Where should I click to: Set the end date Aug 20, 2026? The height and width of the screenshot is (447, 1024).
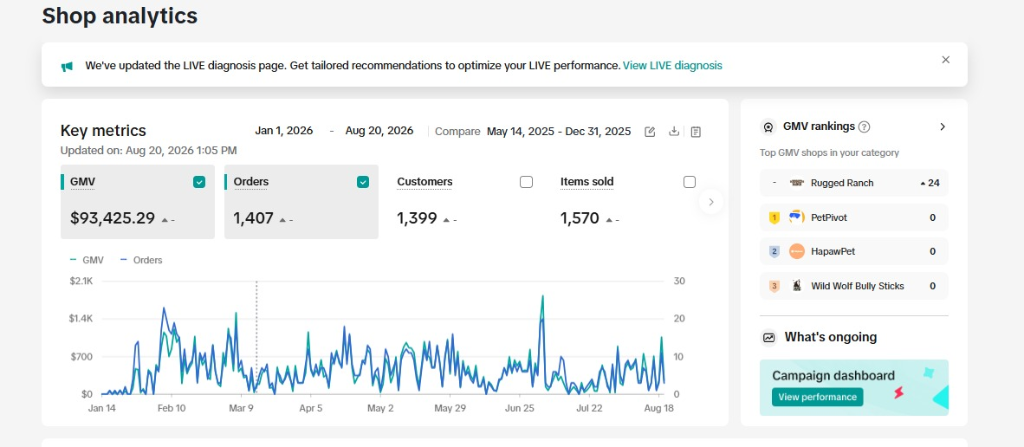point(379,131)
